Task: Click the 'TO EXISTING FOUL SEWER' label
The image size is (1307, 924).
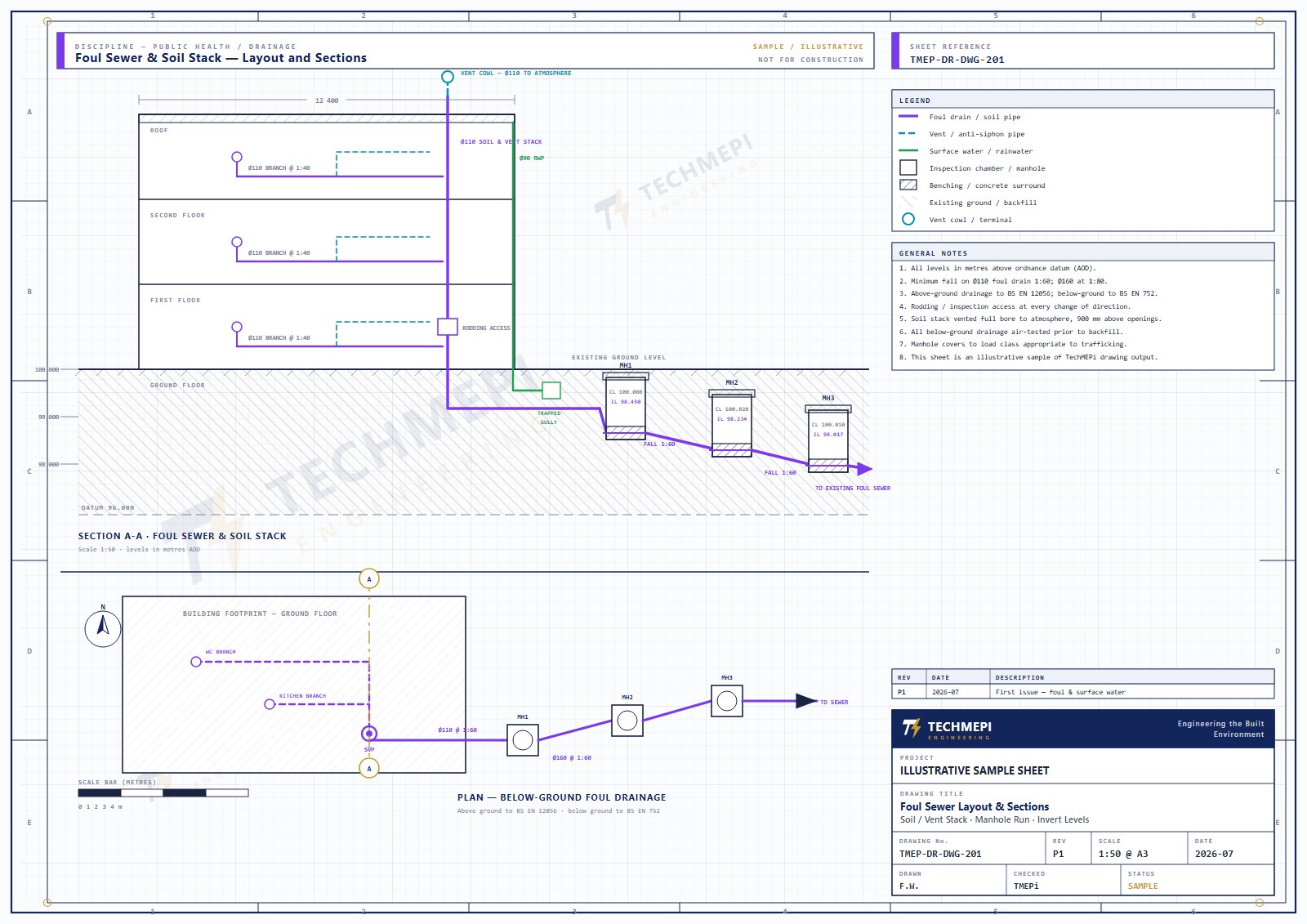Action: [853, 489]
